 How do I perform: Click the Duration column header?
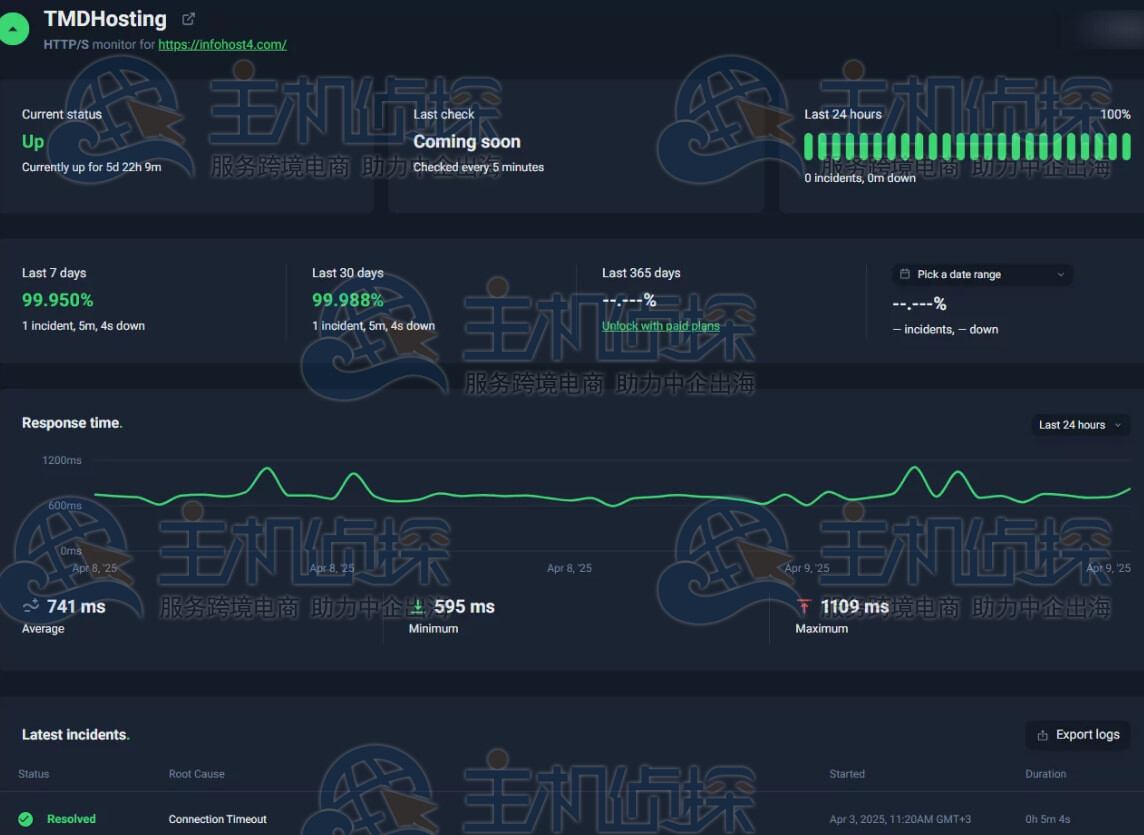point(1045,774)
